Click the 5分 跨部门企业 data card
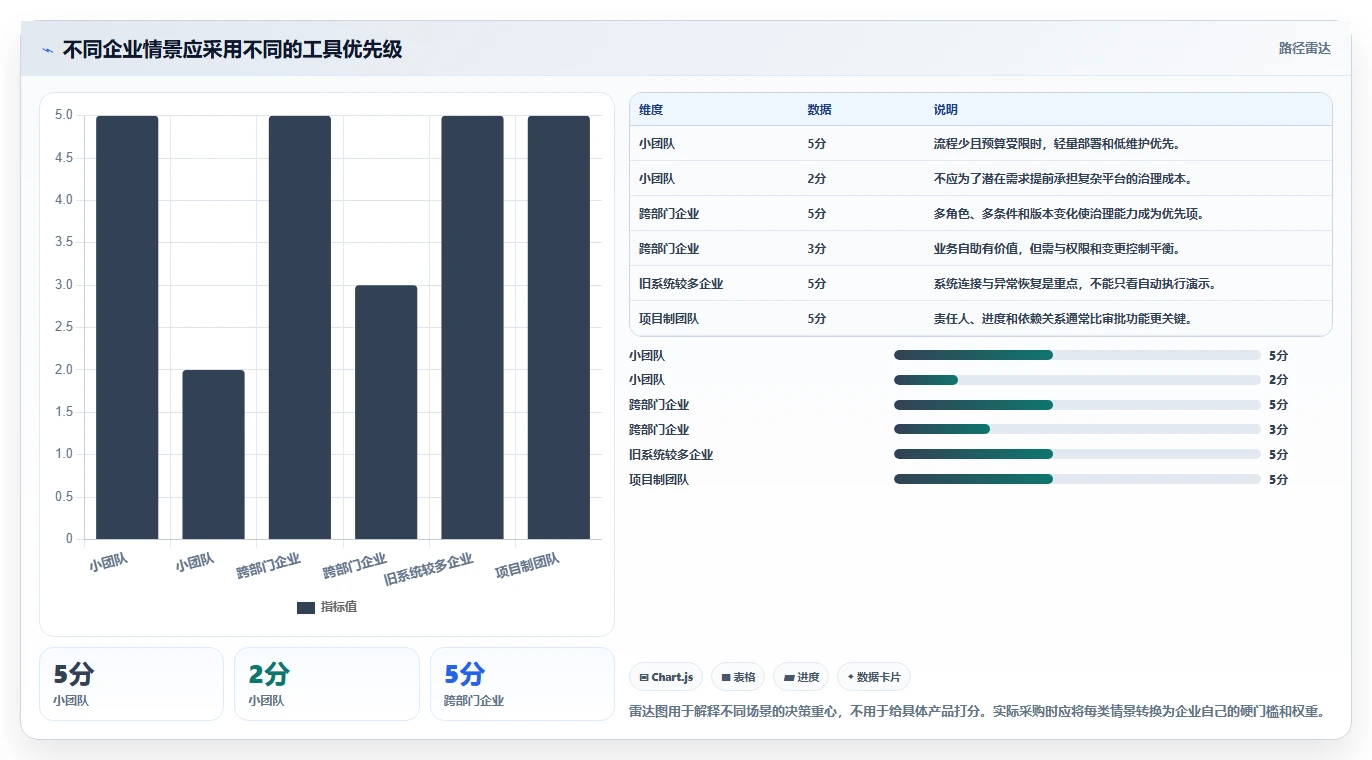 point(522,684)
